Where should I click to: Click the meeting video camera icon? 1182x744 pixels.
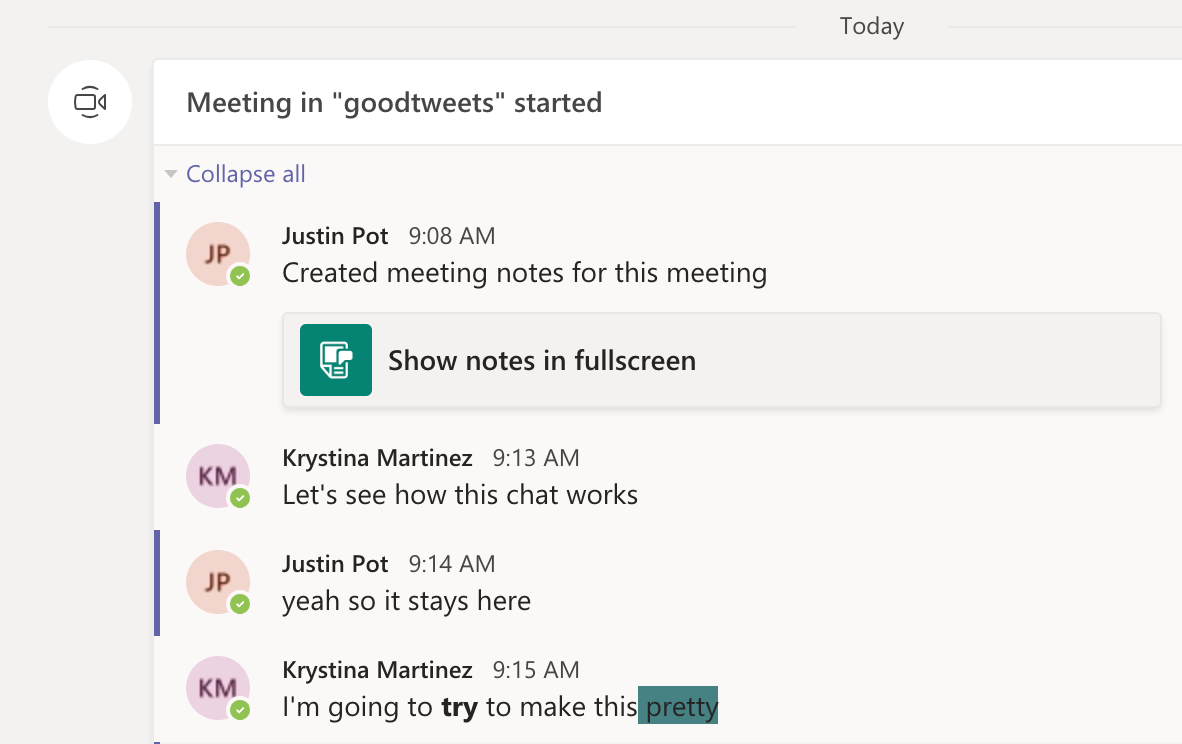click(90, 102)
